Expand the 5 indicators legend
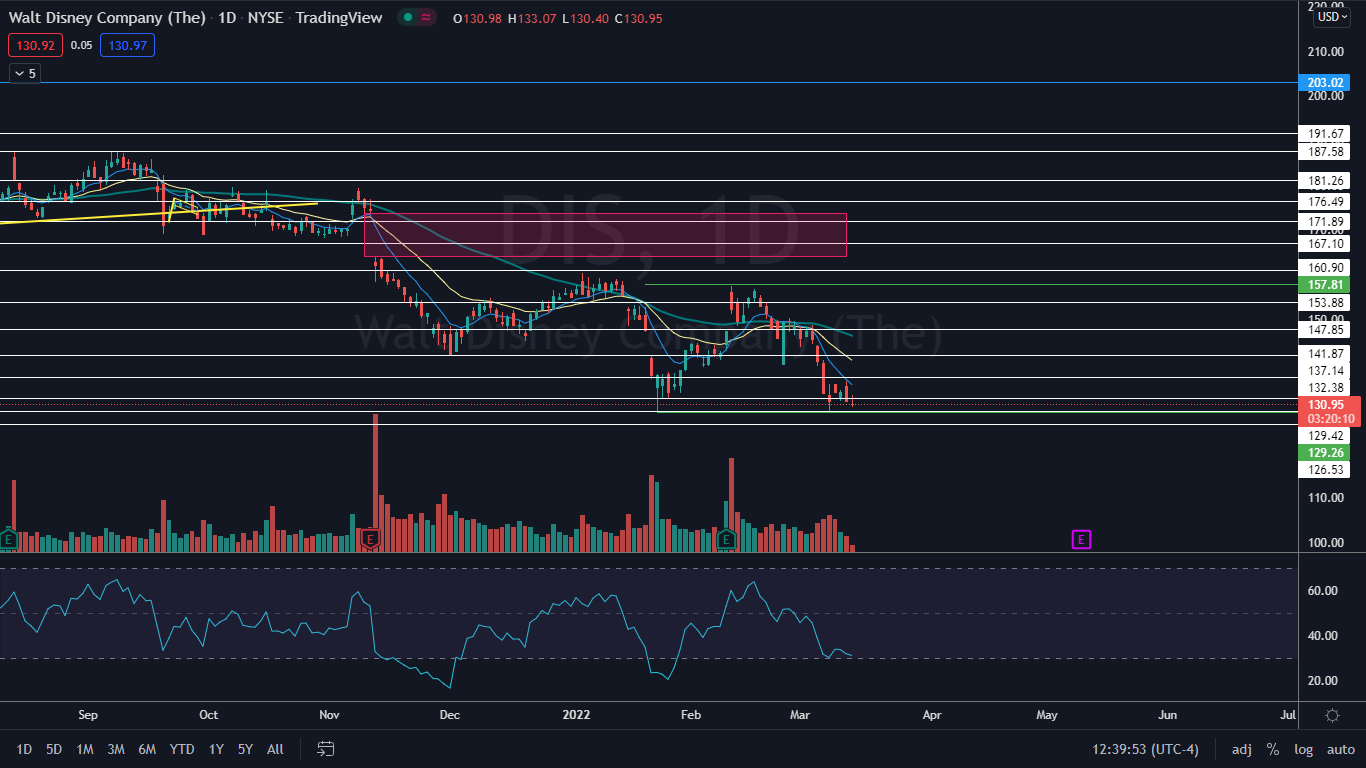The image size is (1366, 768). click(24, 73)
